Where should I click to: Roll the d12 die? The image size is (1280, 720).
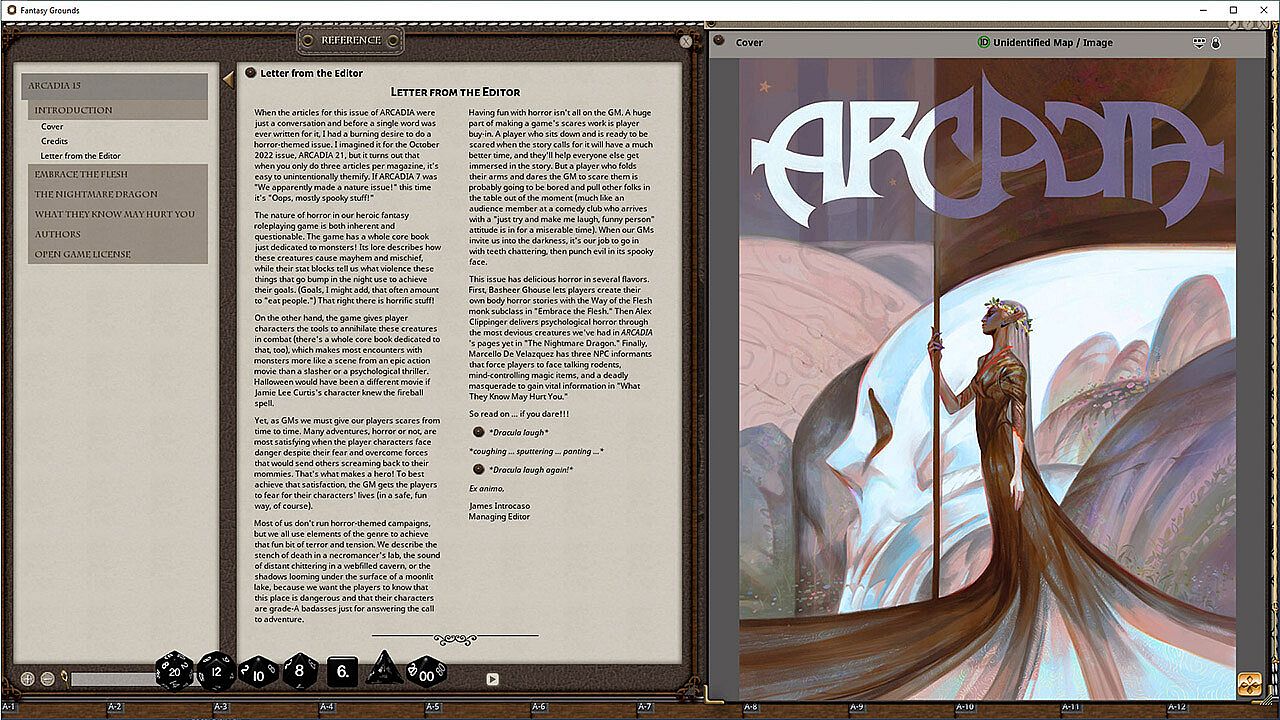point(216,672)
